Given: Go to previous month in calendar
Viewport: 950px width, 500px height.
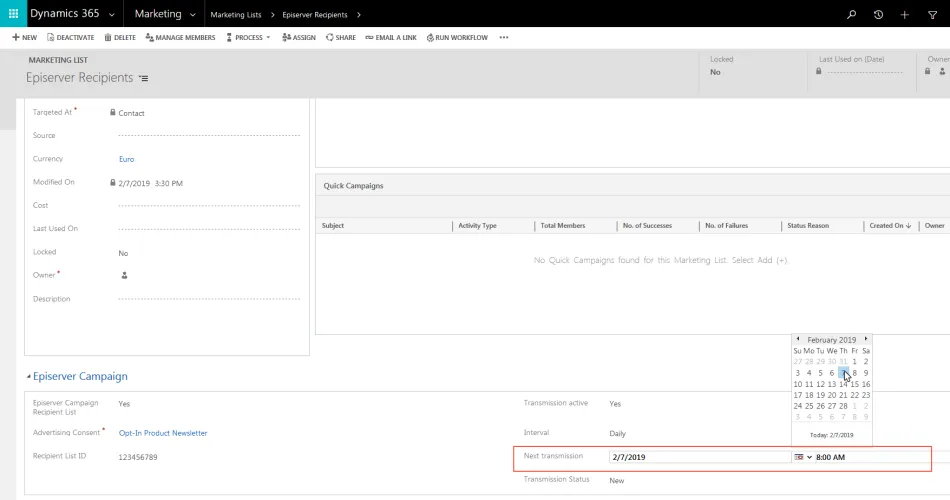Looking at the screenshot, I should pyautogui.click(x=798, y=339).
